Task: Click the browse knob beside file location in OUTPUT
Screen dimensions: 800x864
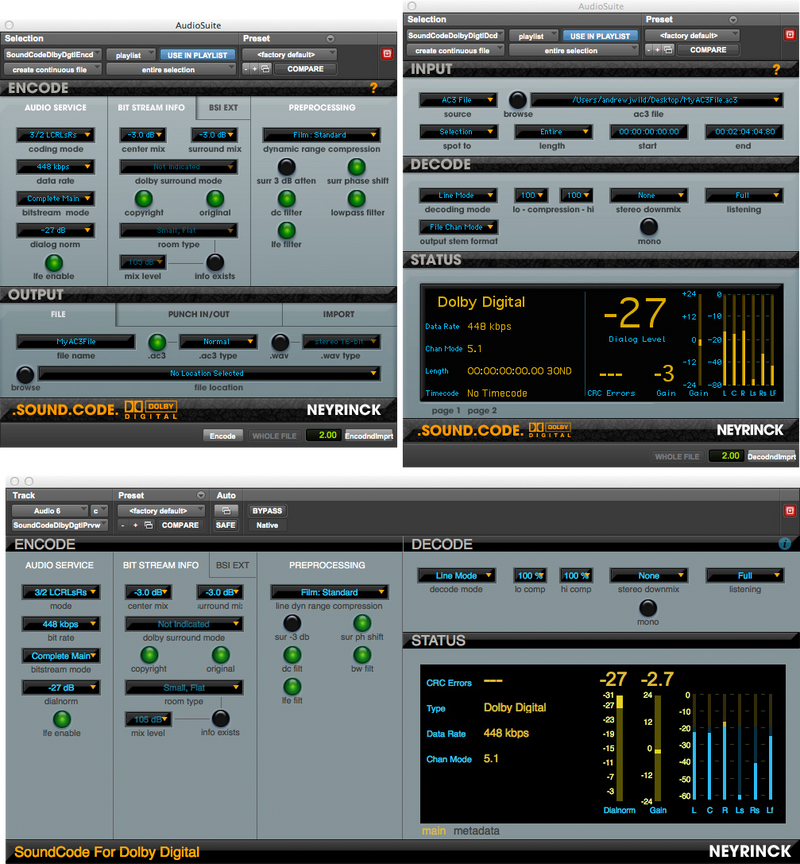Action: pos(25,374)
